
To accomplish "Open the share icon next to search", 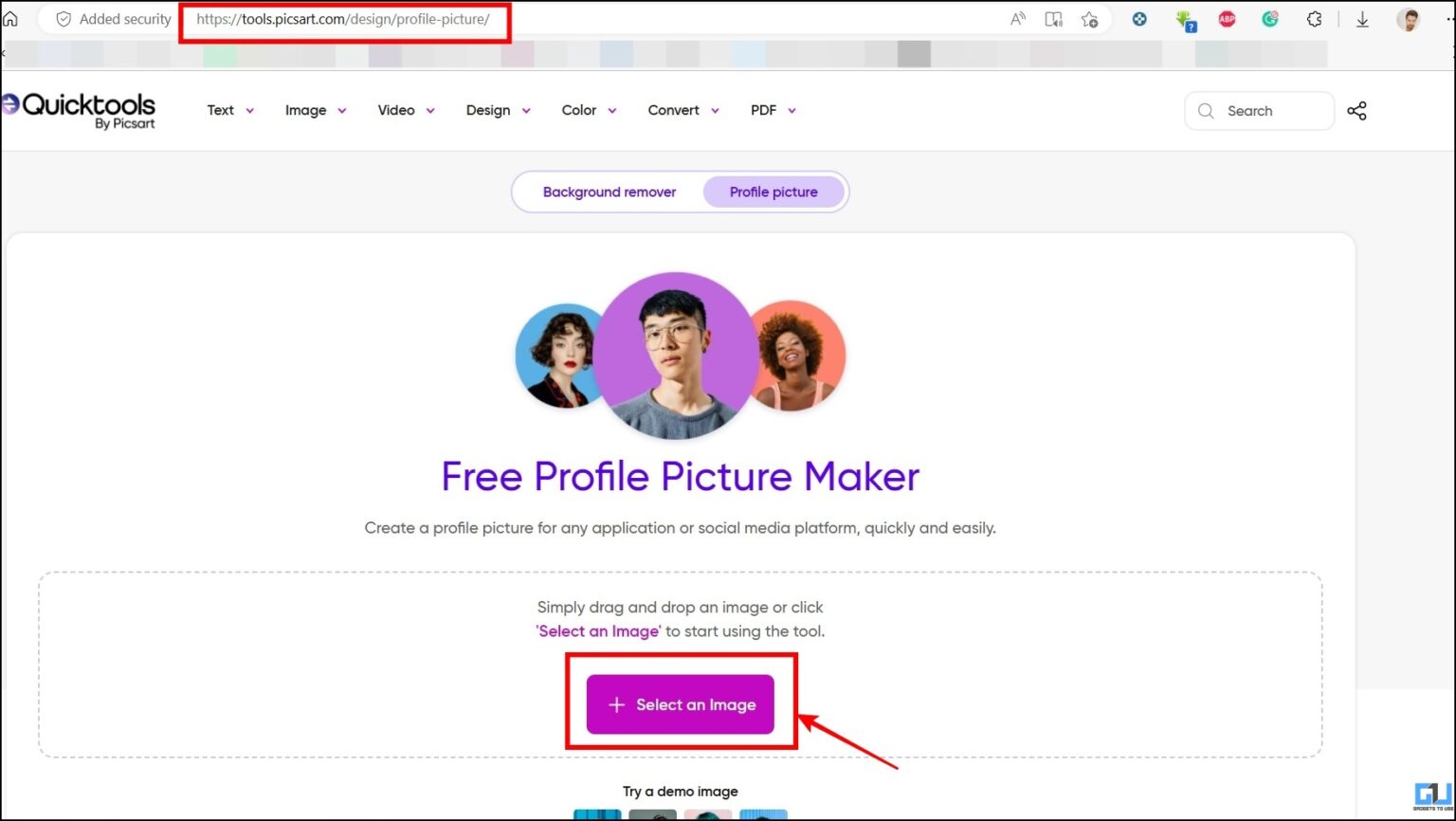I will (x=1357, y=111).
